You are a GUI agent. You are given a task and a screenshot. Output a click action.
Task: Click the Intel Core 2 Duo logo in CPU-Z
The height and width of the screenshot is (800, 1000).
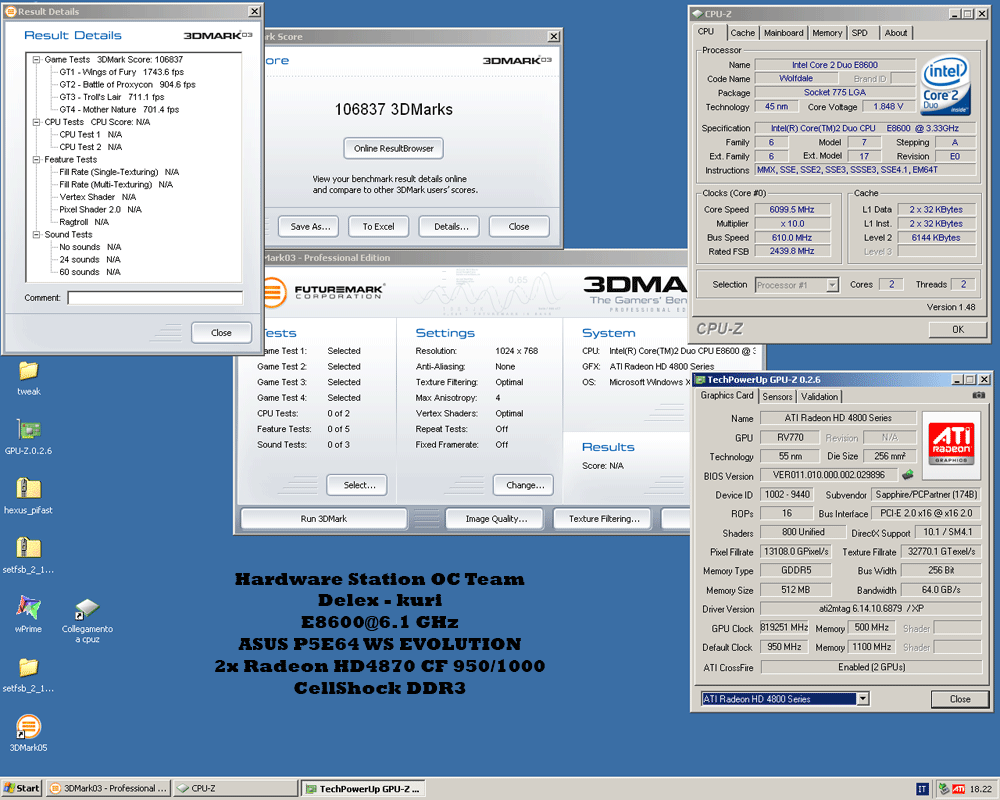click(x=945, y=86)
